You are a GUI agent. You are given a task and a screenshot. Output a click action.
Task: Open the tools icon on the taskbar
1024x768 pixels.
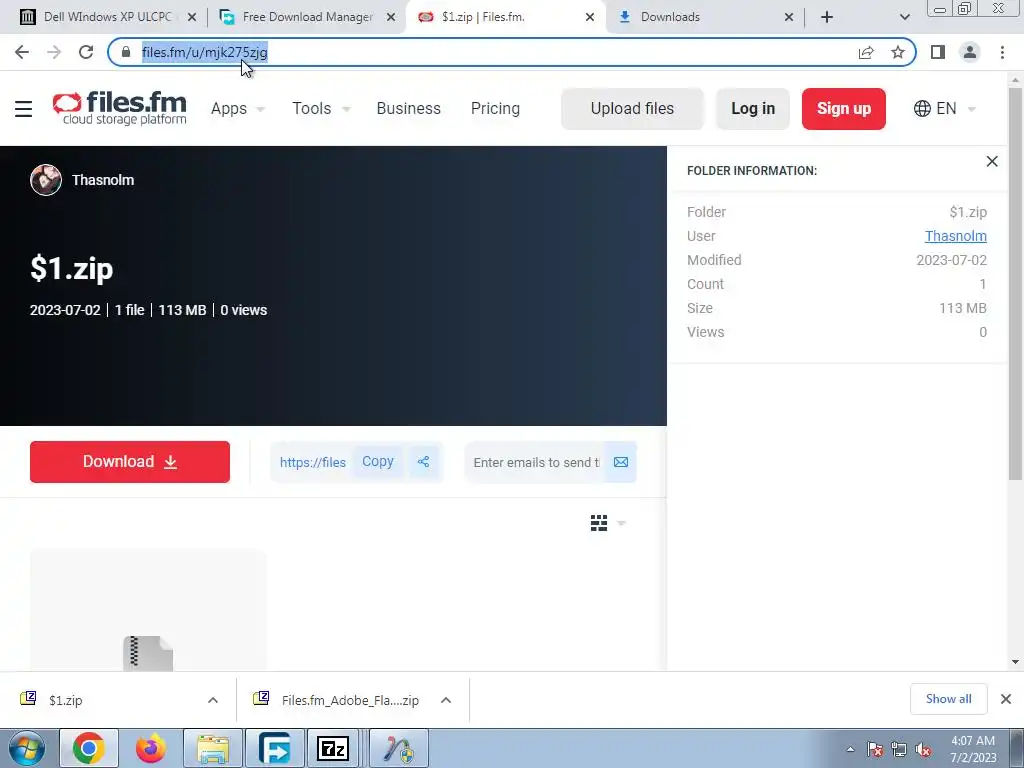click(x=399, y=748)
